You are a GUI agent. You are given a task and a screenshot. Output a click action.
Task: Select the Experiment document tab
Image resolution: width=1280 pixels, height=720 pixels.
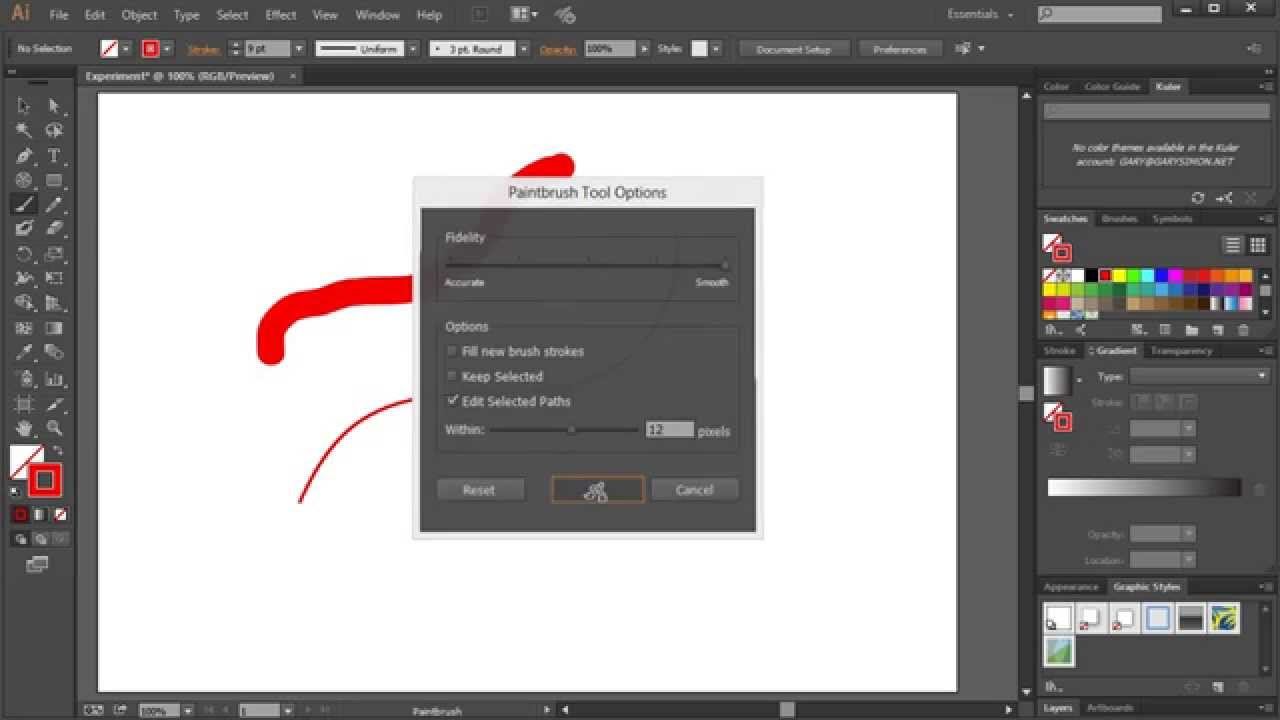pos(180,76)
